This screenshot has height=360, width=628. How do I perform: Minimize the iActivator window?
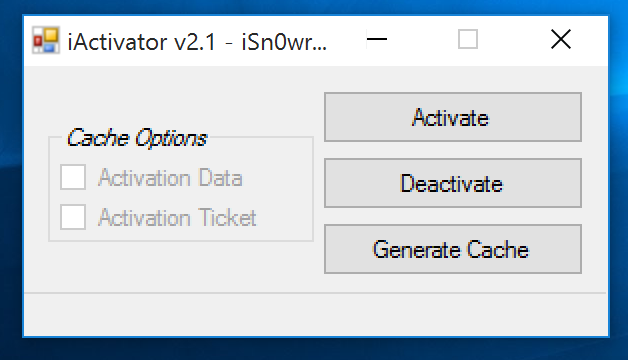pyautogui.click(x=377, y=39)
